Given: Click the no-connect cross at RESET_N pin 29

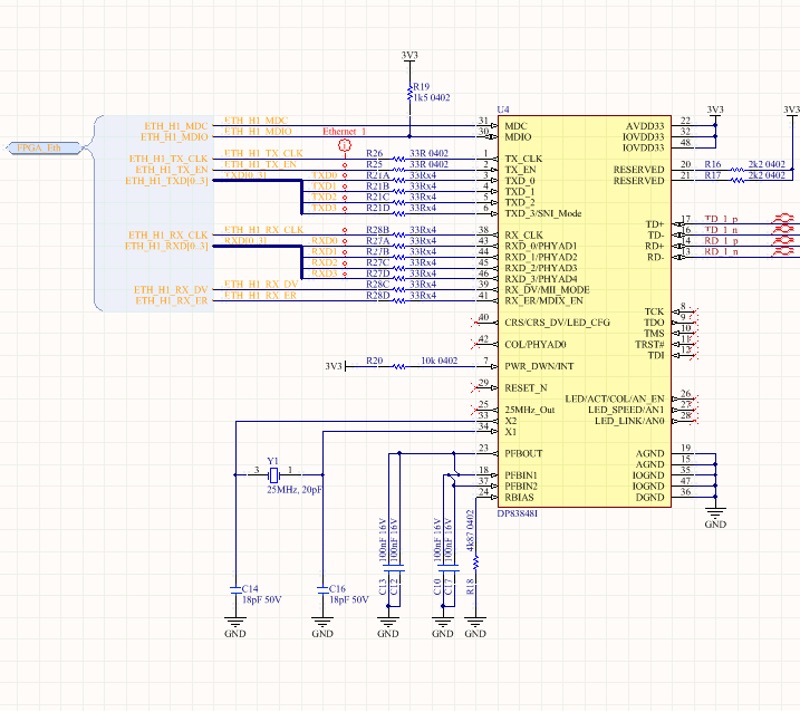Looking at the screenshot, I should point(475,388).
